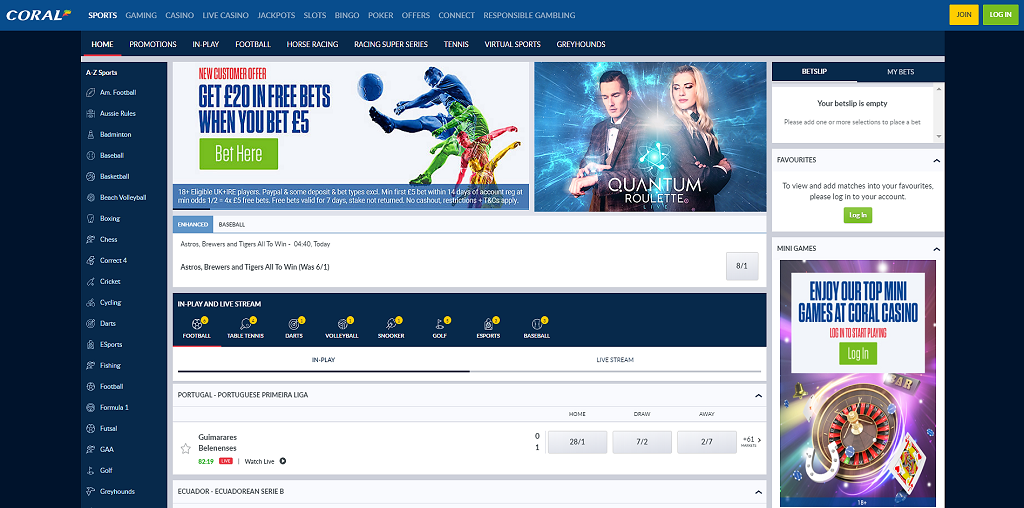The height and width of the screenshot is (508, 1024).
Task: Select the Fishing icon
Action: [91, 366]
